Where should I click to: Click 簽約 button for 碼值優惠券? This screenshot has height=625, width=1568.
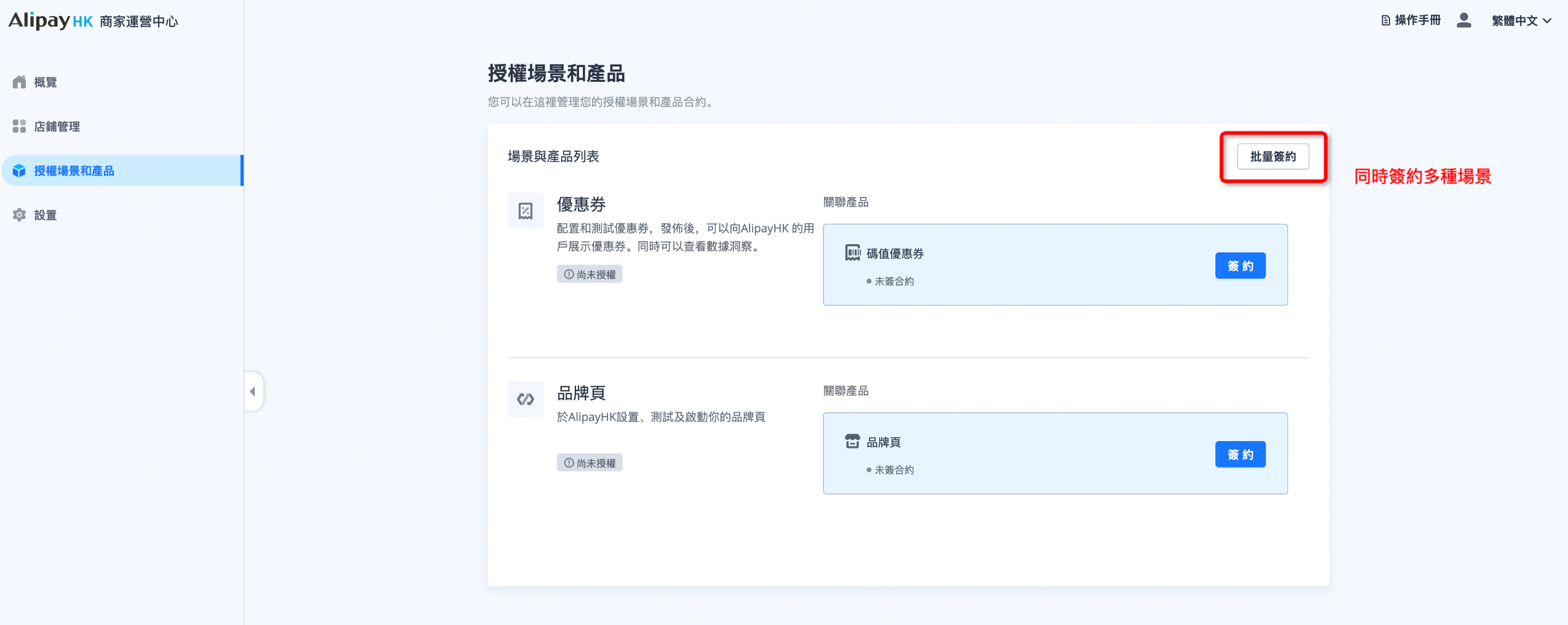tap(1240, 266)
